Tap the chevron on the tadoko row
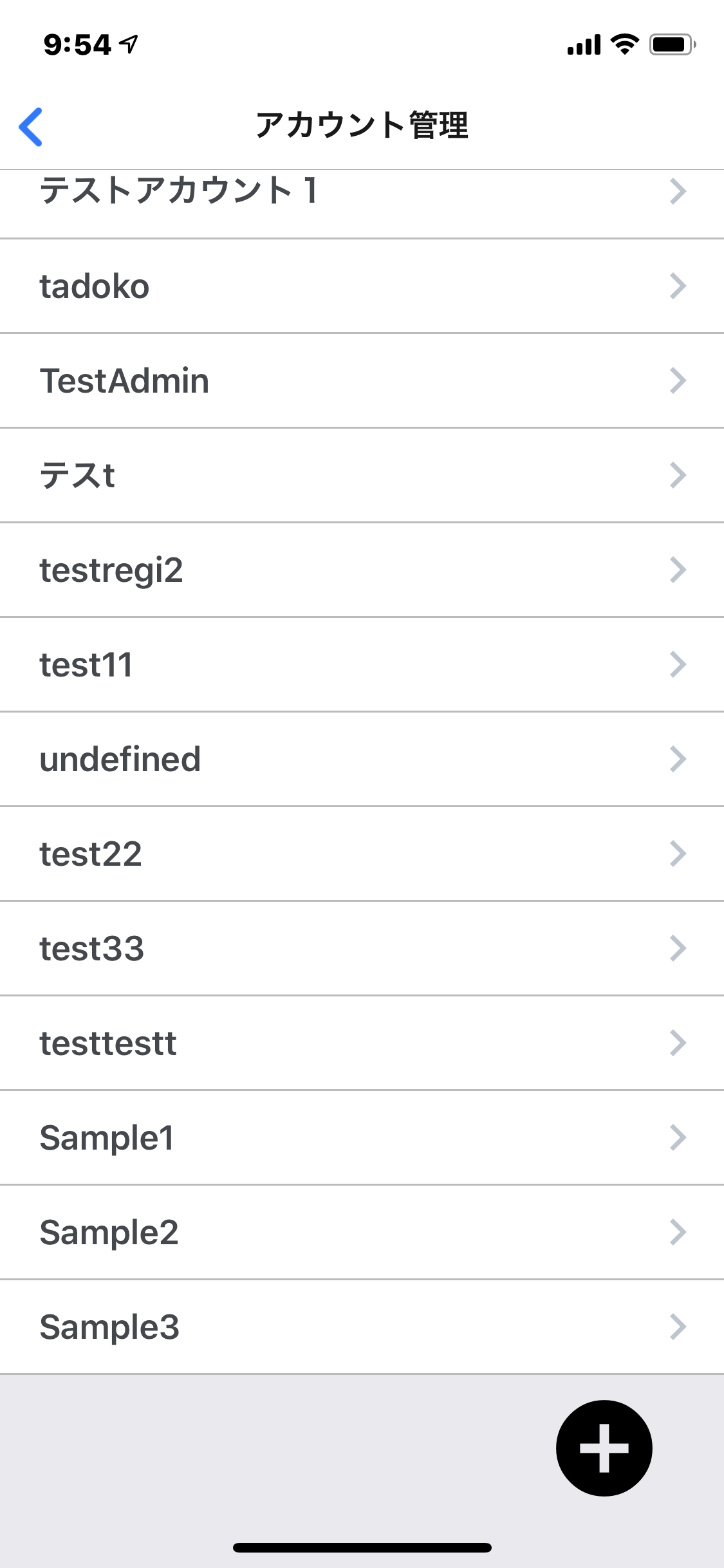The image size is (724, 1568). click(x=678, y=286)
